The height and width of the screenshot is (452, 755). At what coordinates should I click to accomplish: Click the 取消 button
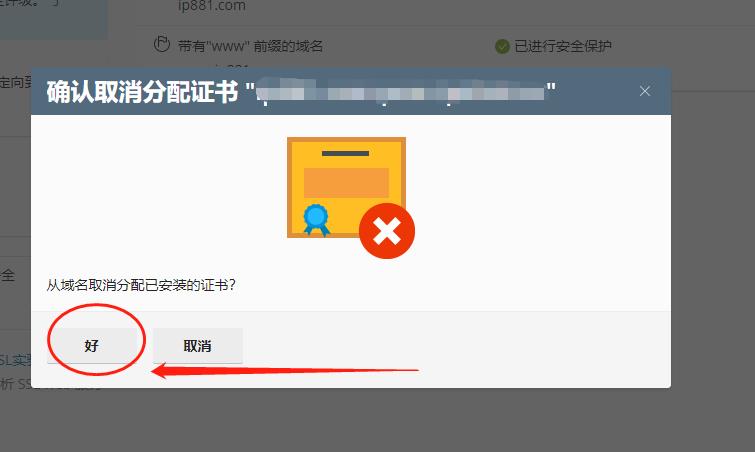click(197, 346)
